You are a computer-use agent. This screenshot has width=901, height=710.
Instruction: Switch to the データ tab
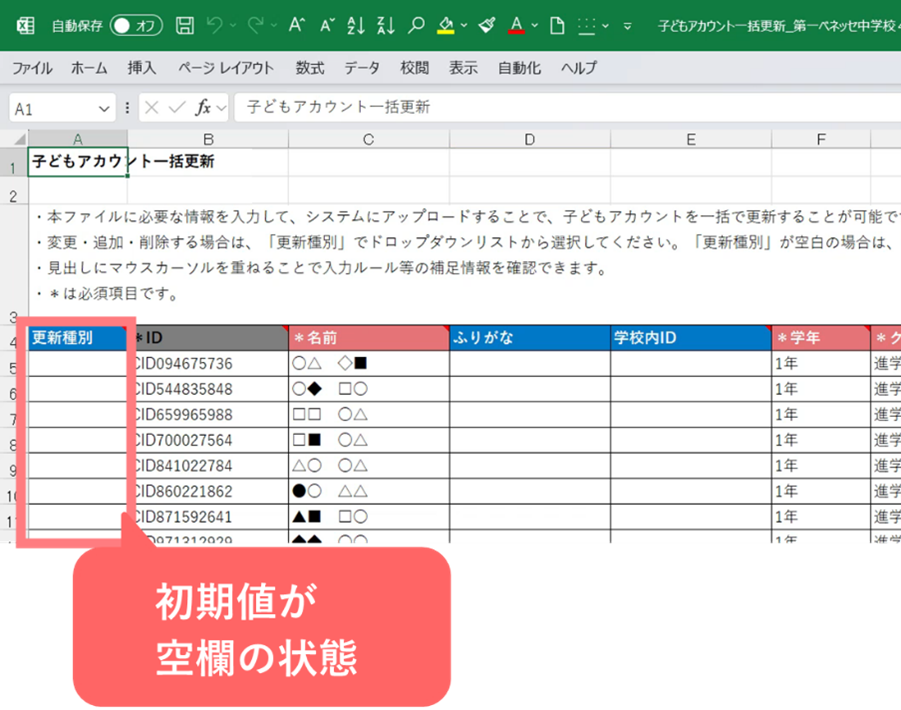point(362,68)
